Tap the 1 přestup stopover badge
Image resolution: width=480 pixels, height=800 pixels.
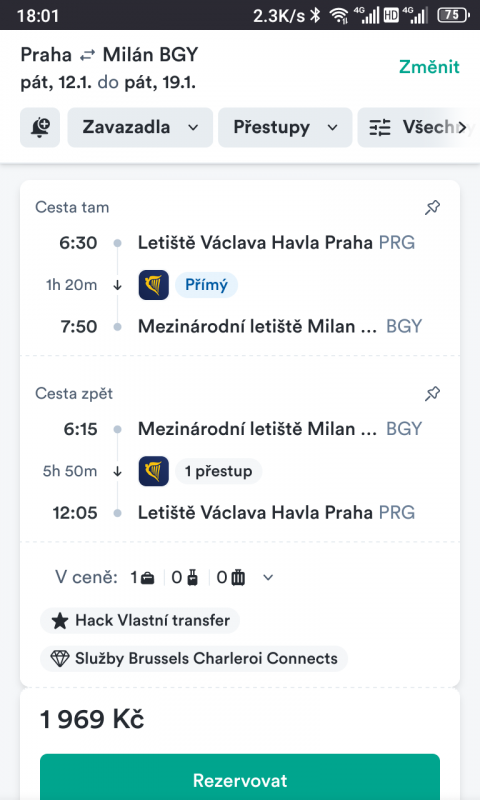(x=218, y=471)
